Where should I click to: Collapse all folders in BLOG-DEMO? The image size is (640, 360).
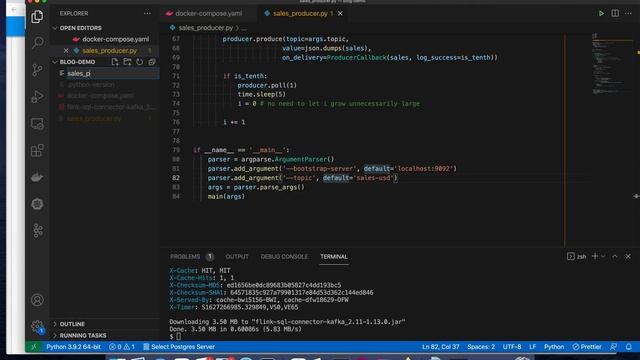click(152, 62)
